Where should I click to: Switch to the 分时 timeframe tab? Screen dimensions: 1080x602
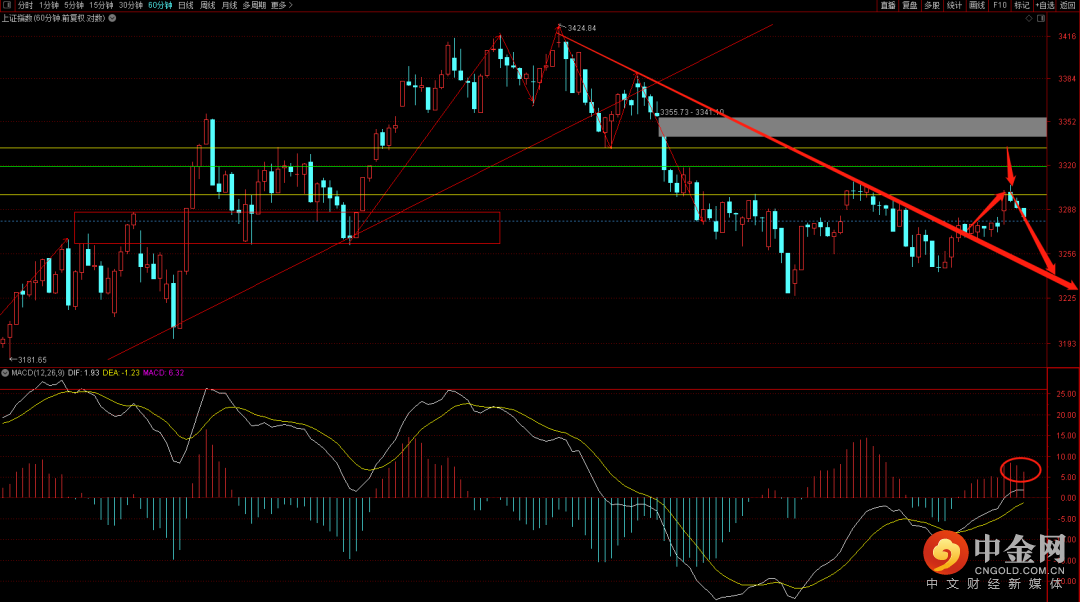(25, 5)
